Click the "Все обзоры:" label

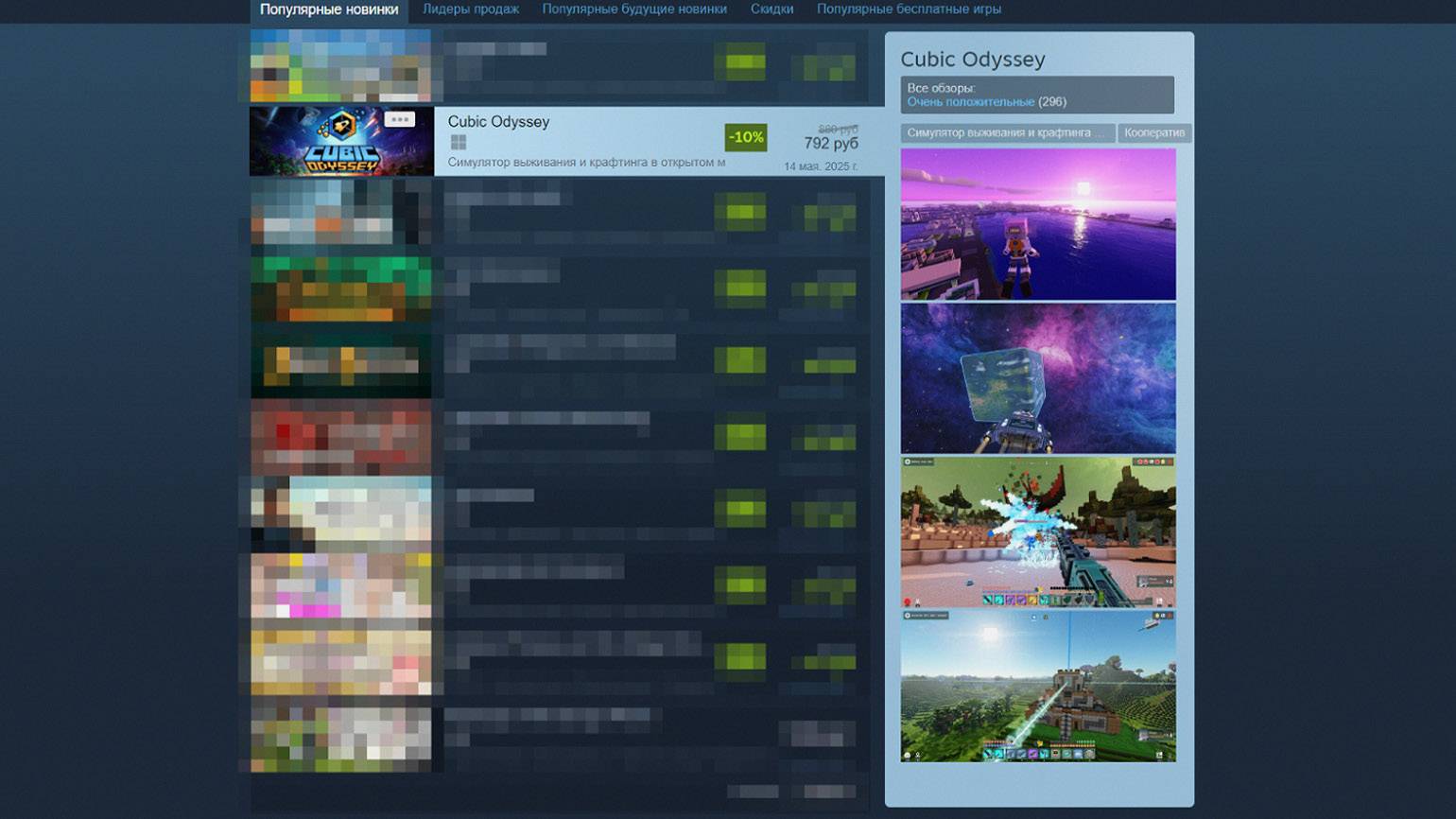pyautogui.click(x=940, y=88)
